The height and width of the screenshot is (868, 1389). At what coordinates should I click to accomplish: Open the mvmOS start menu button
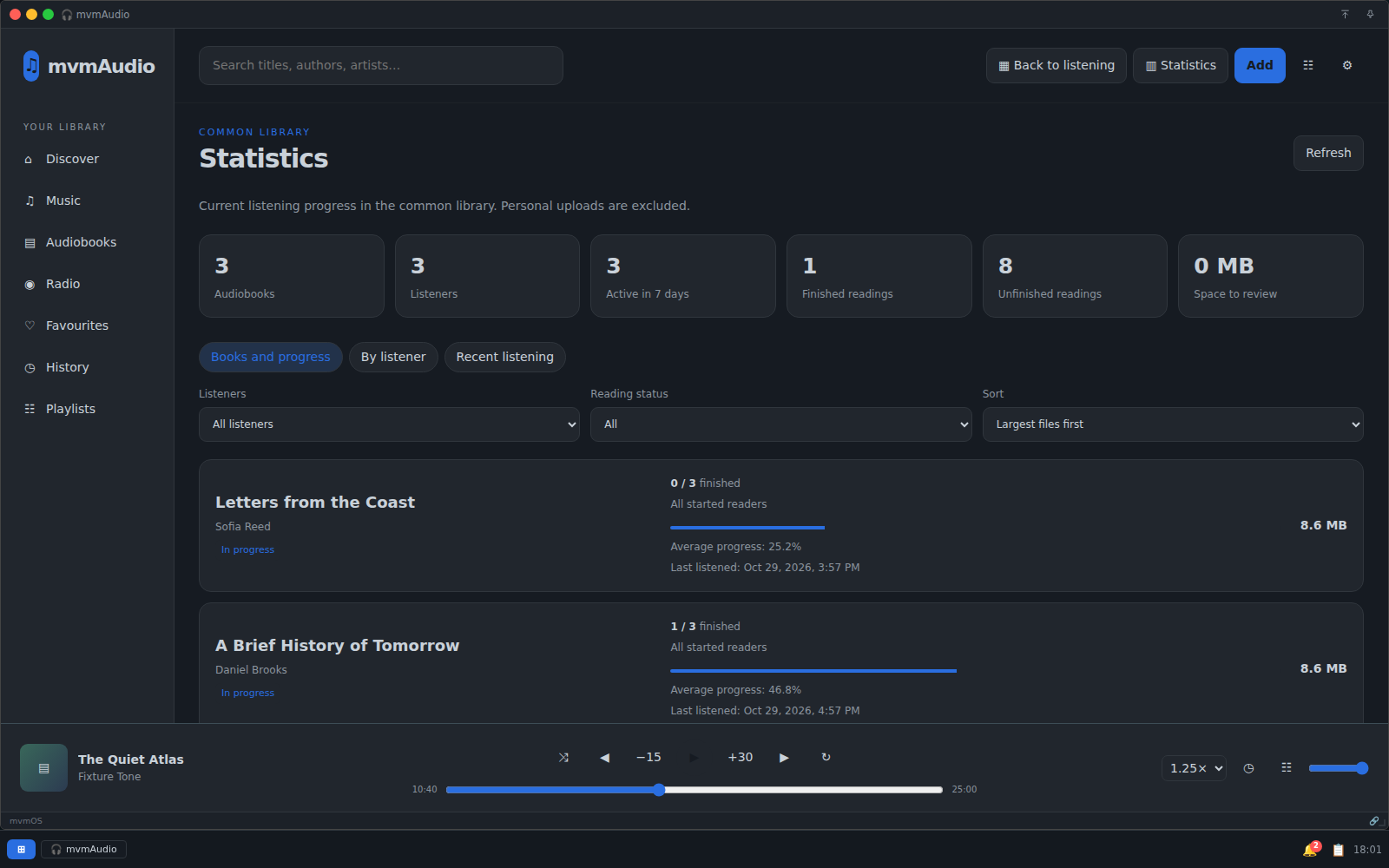point(21,849)
